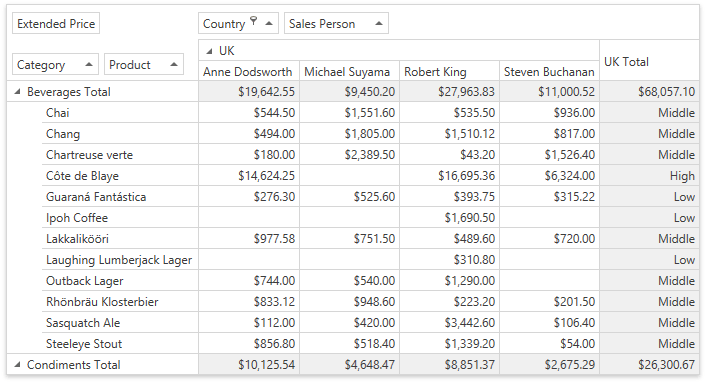The image size is (706, 383).
Task: Click the $4,648.47 cell
Action: [x=349, y=365]
